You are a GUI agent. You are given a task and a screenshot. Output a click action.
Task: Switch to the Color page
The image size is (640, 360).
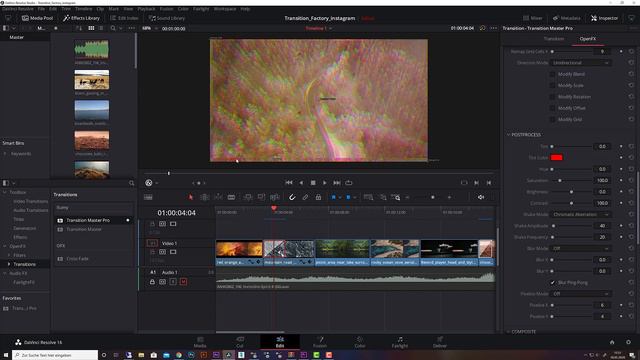360,342
